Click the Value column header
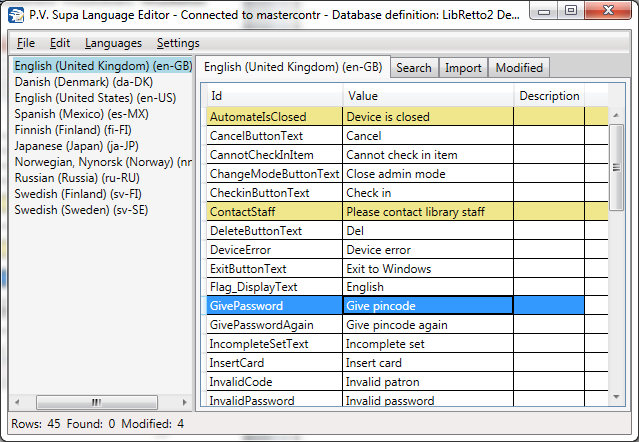The width and height of the screenshot is (639, 442). (x=427, y=96)
